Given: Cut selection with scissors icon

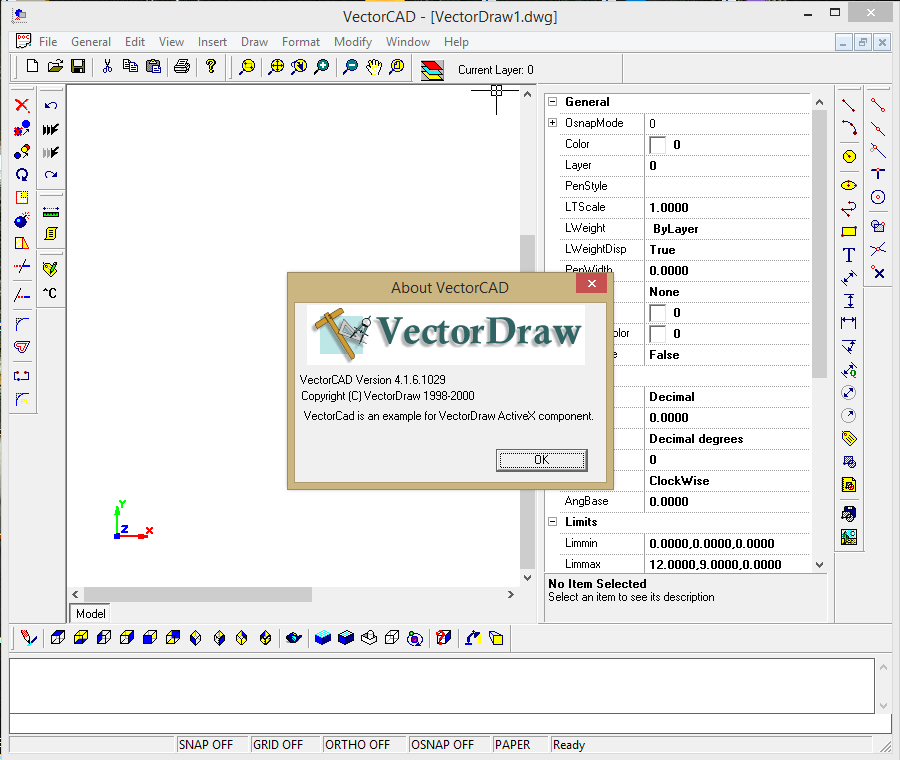Looking at the screenshot, I should pos(107,67).
